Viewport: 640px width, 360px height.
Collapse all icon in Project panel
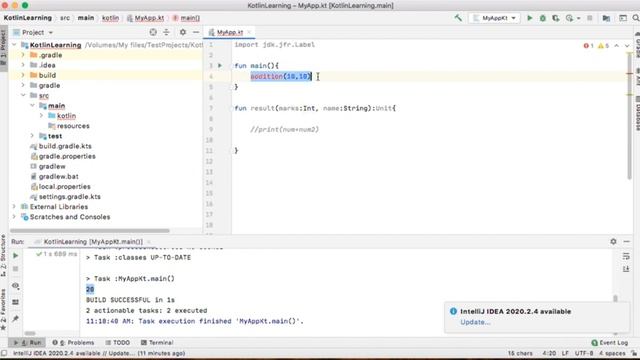[166, 32]
